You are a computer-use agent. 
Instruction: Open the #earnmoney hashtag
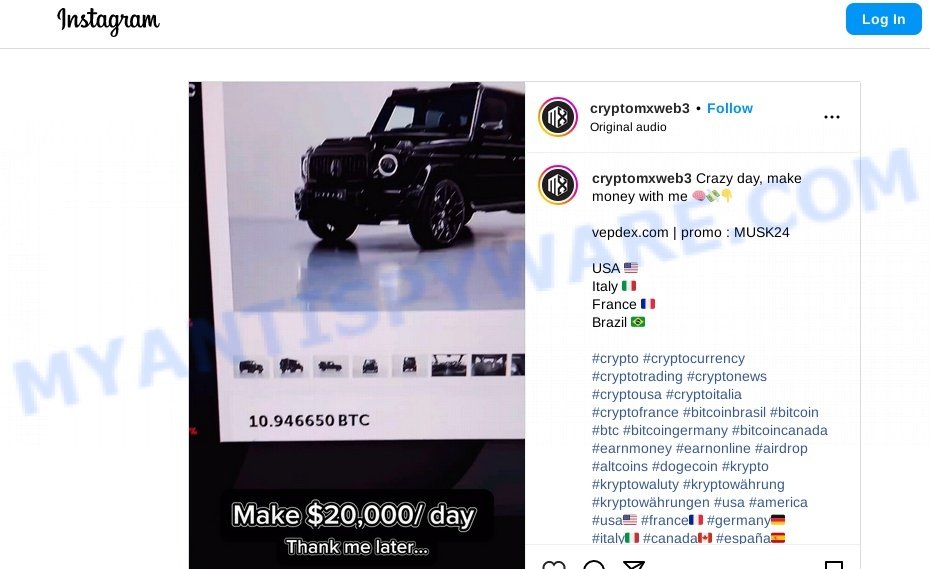(x=632, y=448)
